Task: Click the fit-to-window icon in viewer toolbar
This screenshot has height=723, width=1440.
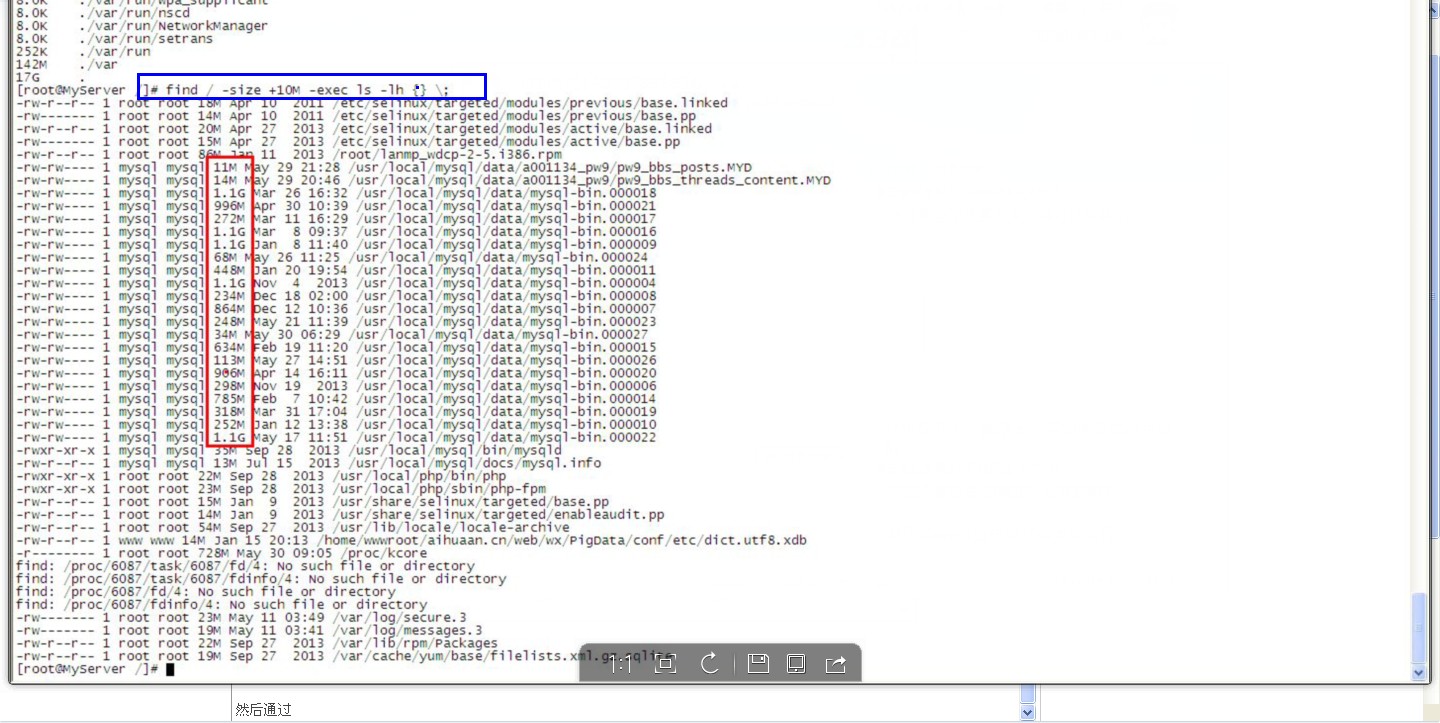Action: tap(665, 664)
